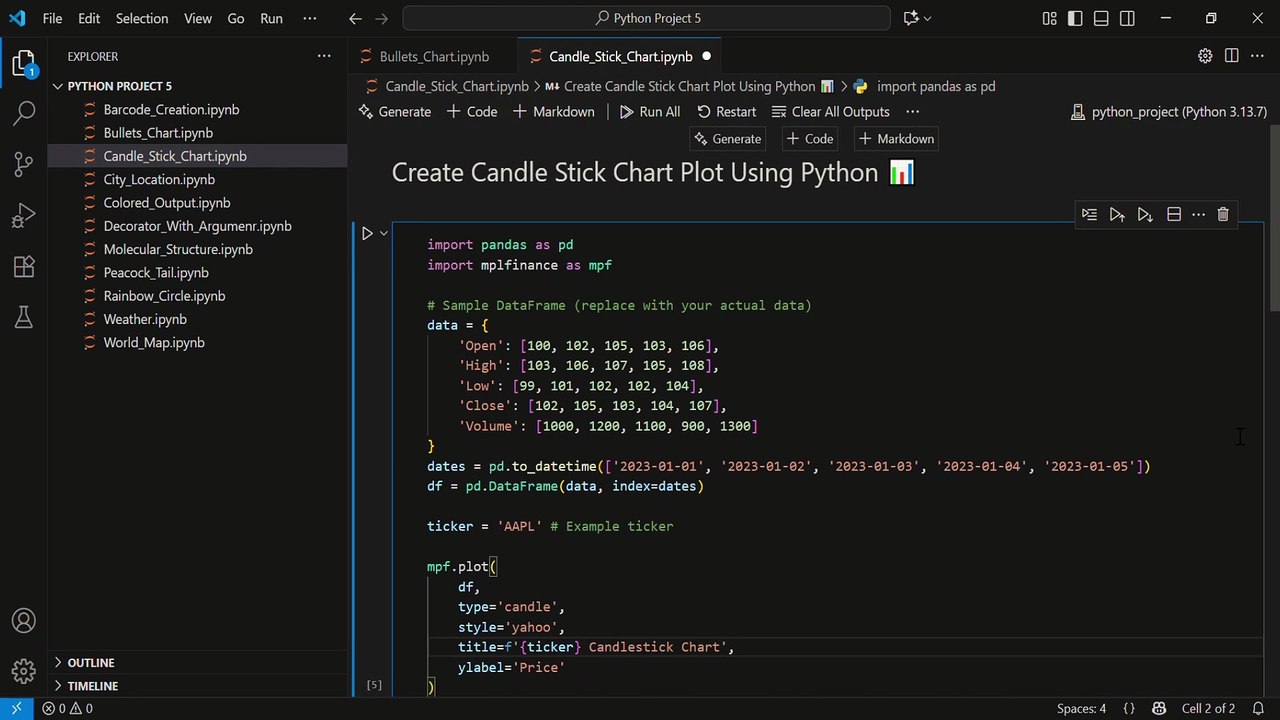The height and width of the screenshot is (720, 1280).
Task: Split the editor to the right
Action: tap(1231, 56)
